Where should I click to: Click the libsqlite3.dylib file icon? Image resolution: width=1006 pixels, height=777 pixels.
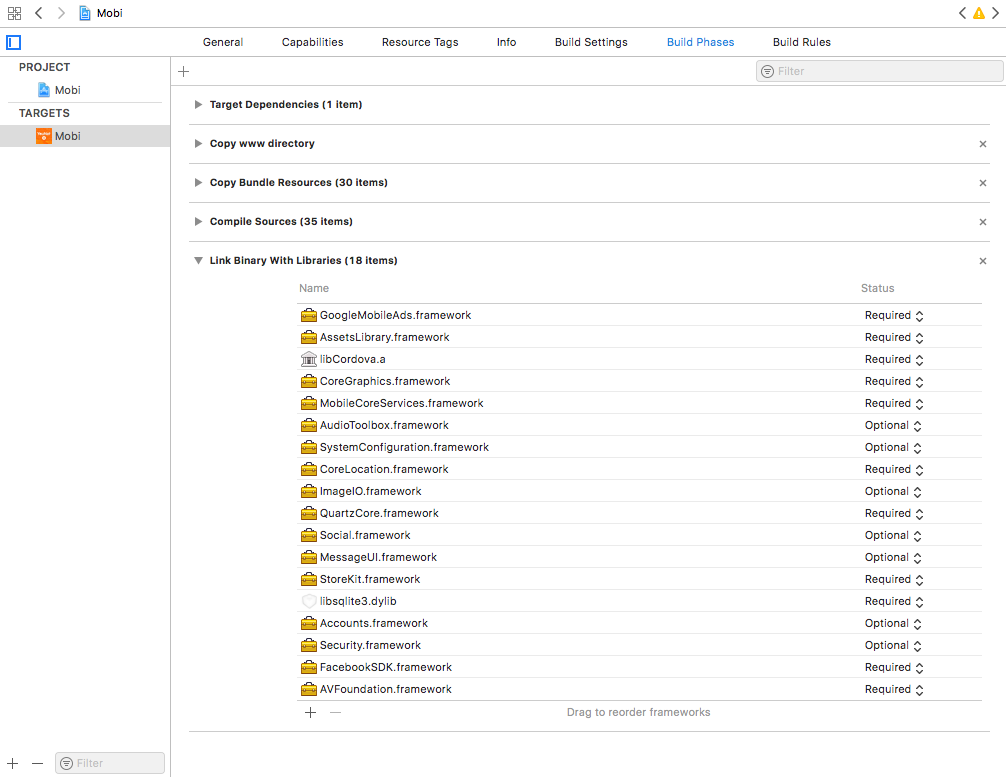pos(308,601)
